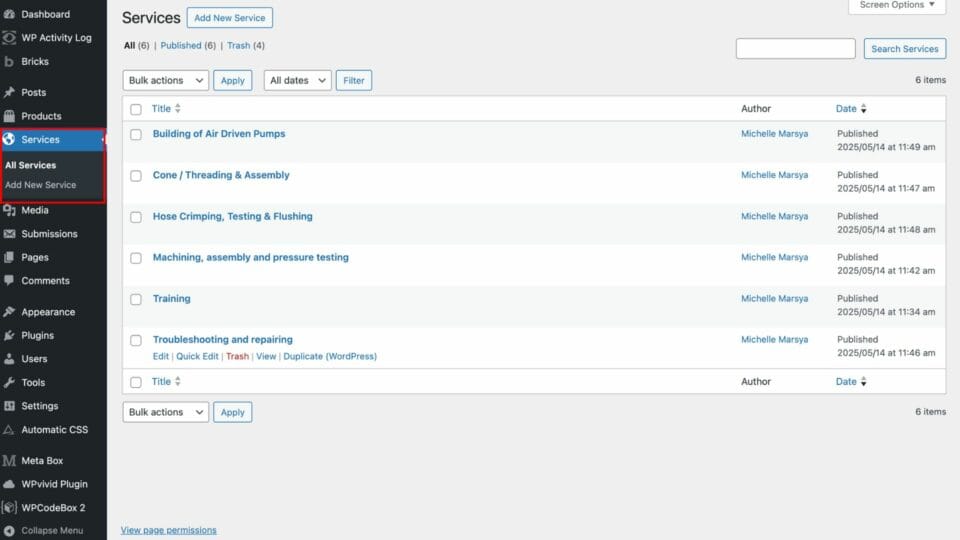Open the Products icon in sidebar
This screenshot has width=960, height=540.
[x=9, y=116]
